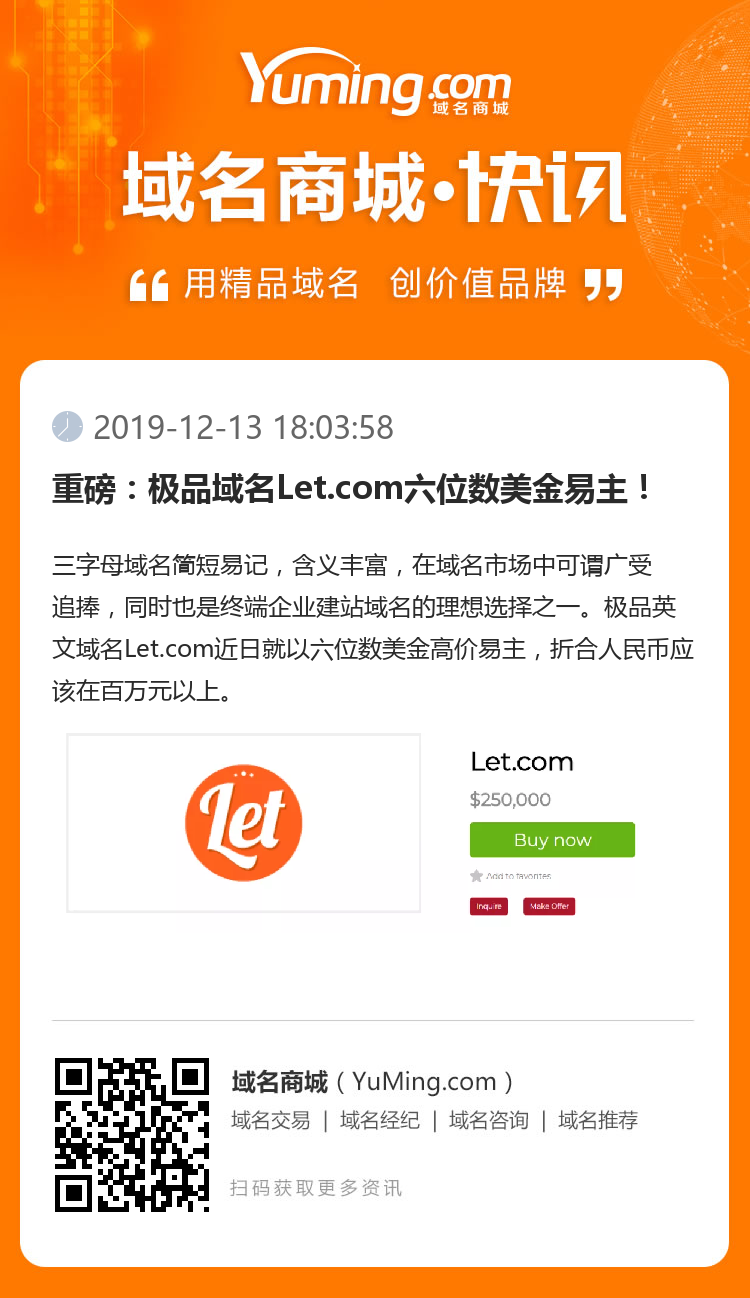Click the opening quote mark icon
750x1298 pixels.
(x=149, y=286)
